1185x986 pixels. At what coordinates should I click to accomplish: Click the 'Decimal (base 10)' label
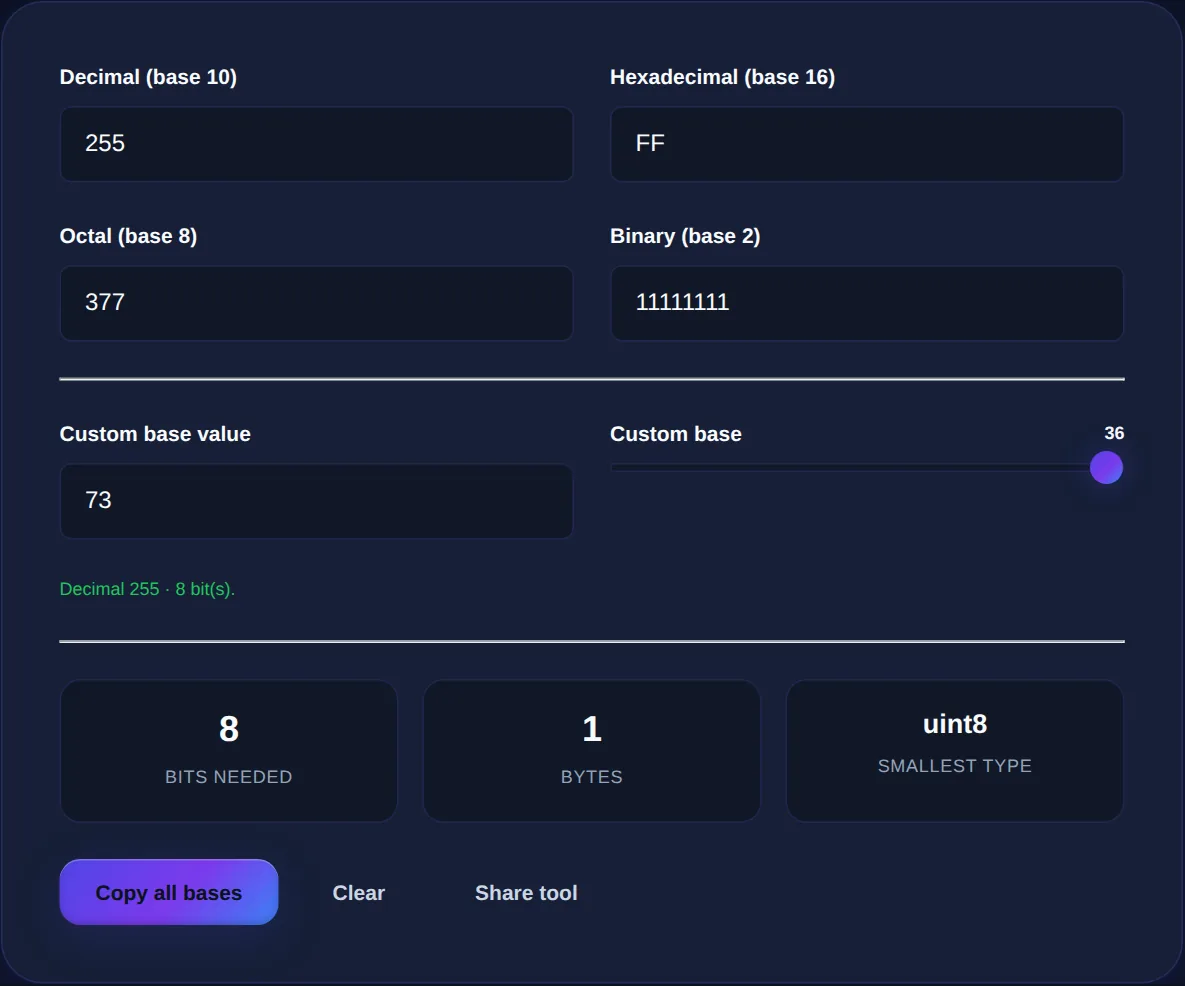148,77
